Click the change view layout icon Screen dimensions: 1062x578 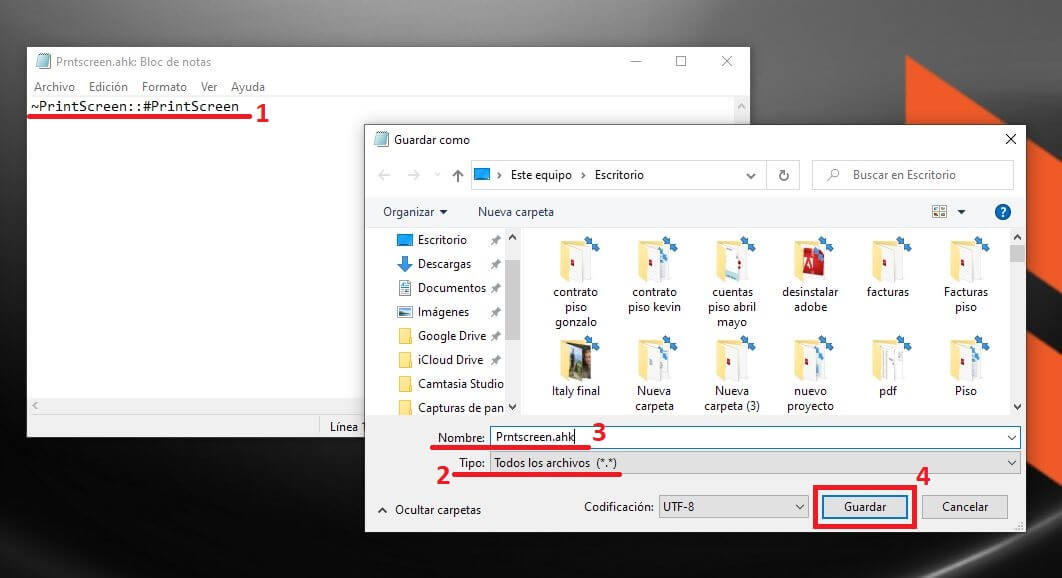939,212
